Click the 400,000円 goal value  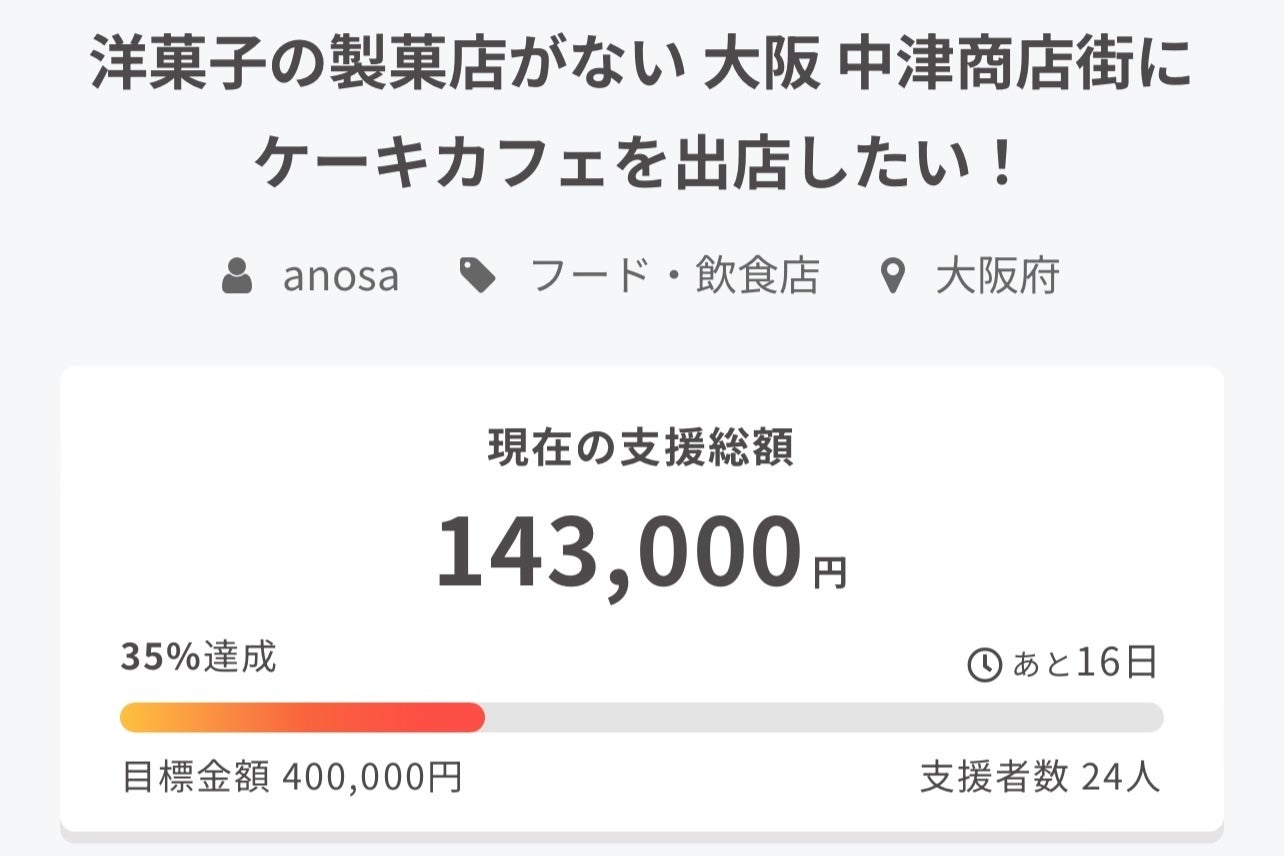click(x=372, y=777)
